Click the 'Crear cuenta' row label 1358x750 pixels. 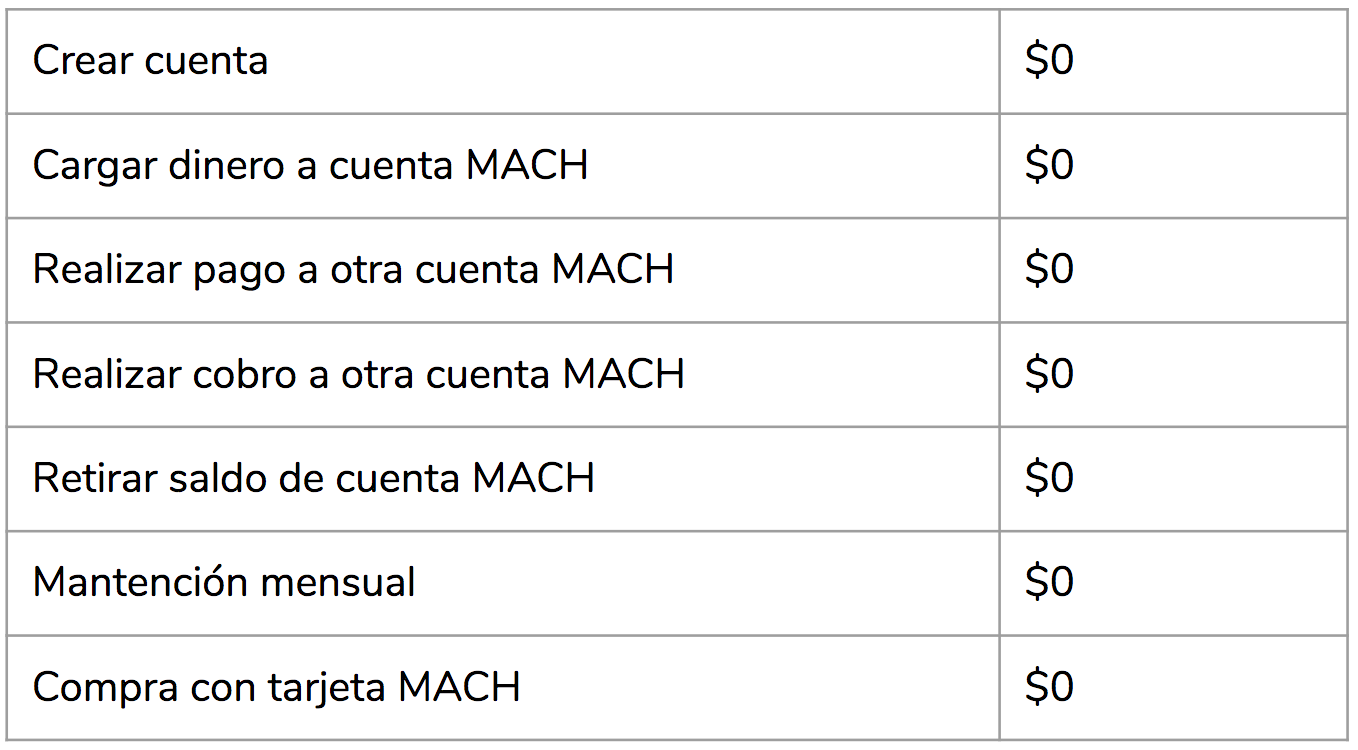[x=150, y=61]
